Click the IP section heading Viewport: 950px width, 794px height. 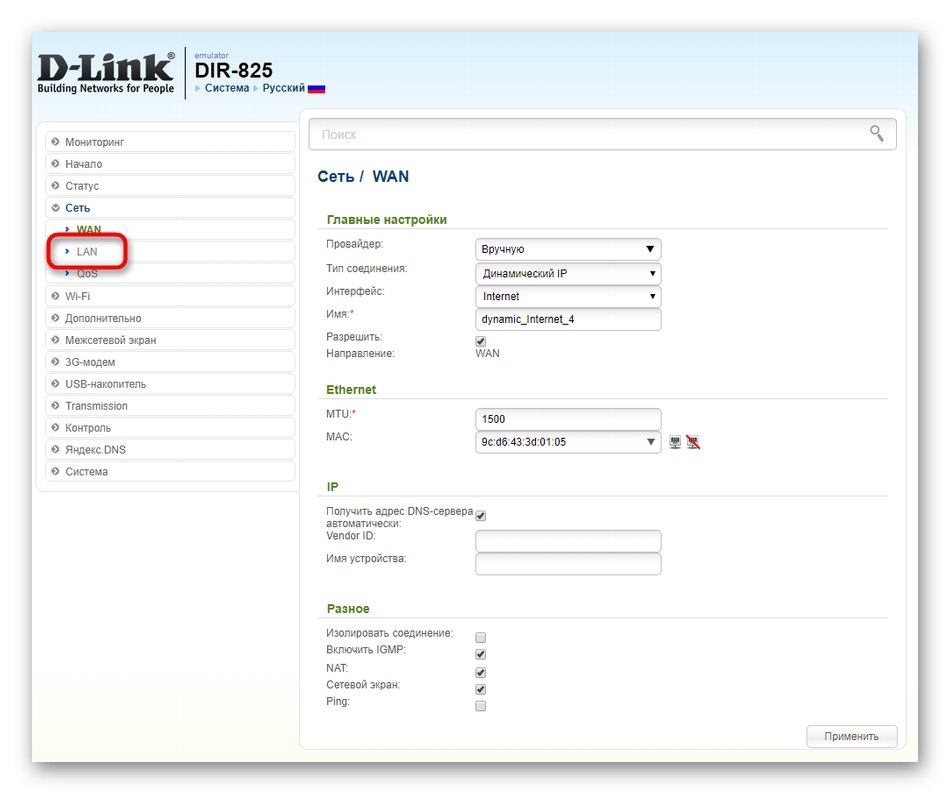click(332, 487)
